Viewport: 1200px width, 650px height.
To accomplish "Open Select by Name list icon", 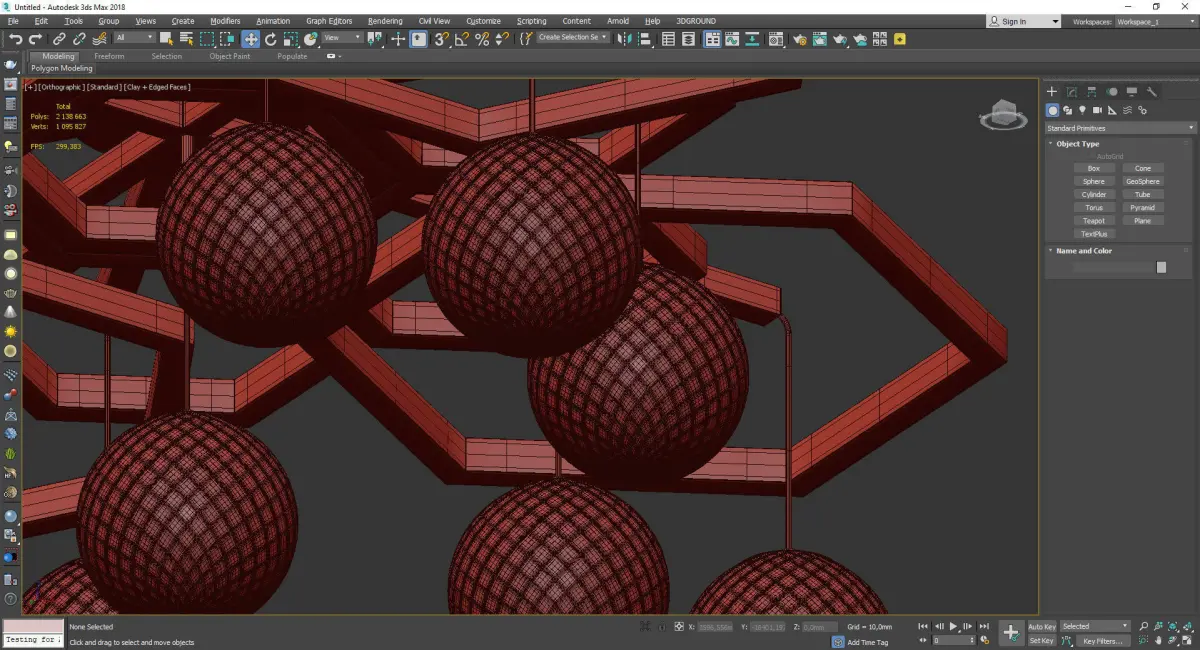I will 186,39.
